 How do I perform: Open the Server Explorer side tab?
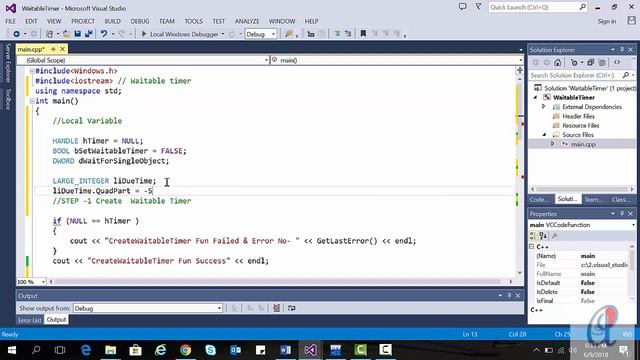7,63
